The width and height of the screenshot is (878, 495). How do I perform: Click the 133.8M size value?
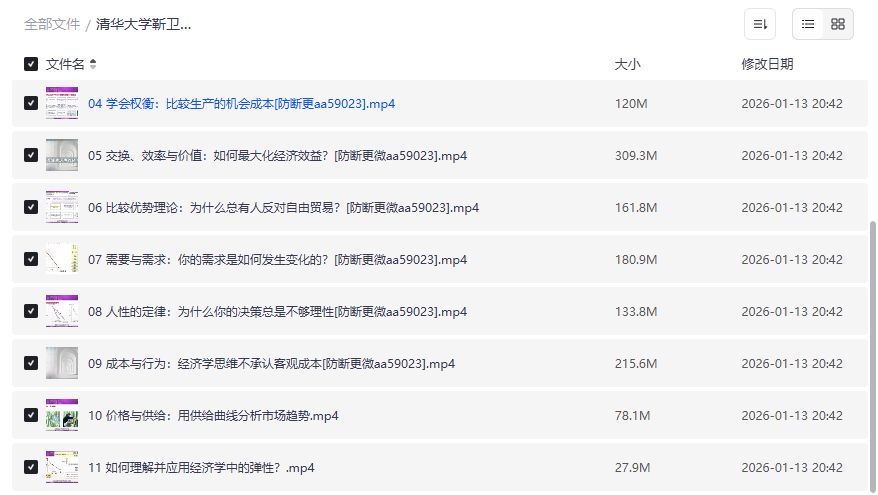pyautogui.click(x=636, y=312)
